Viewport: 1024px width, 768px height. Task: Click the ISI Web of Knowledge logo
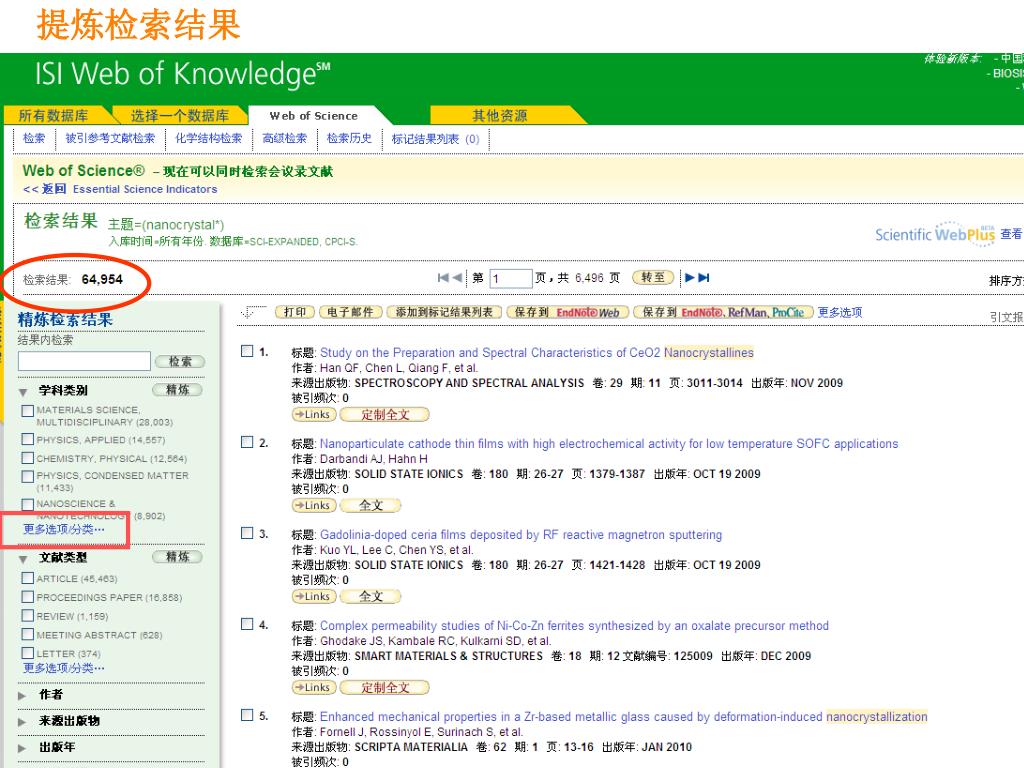click(x=183, y=73)
